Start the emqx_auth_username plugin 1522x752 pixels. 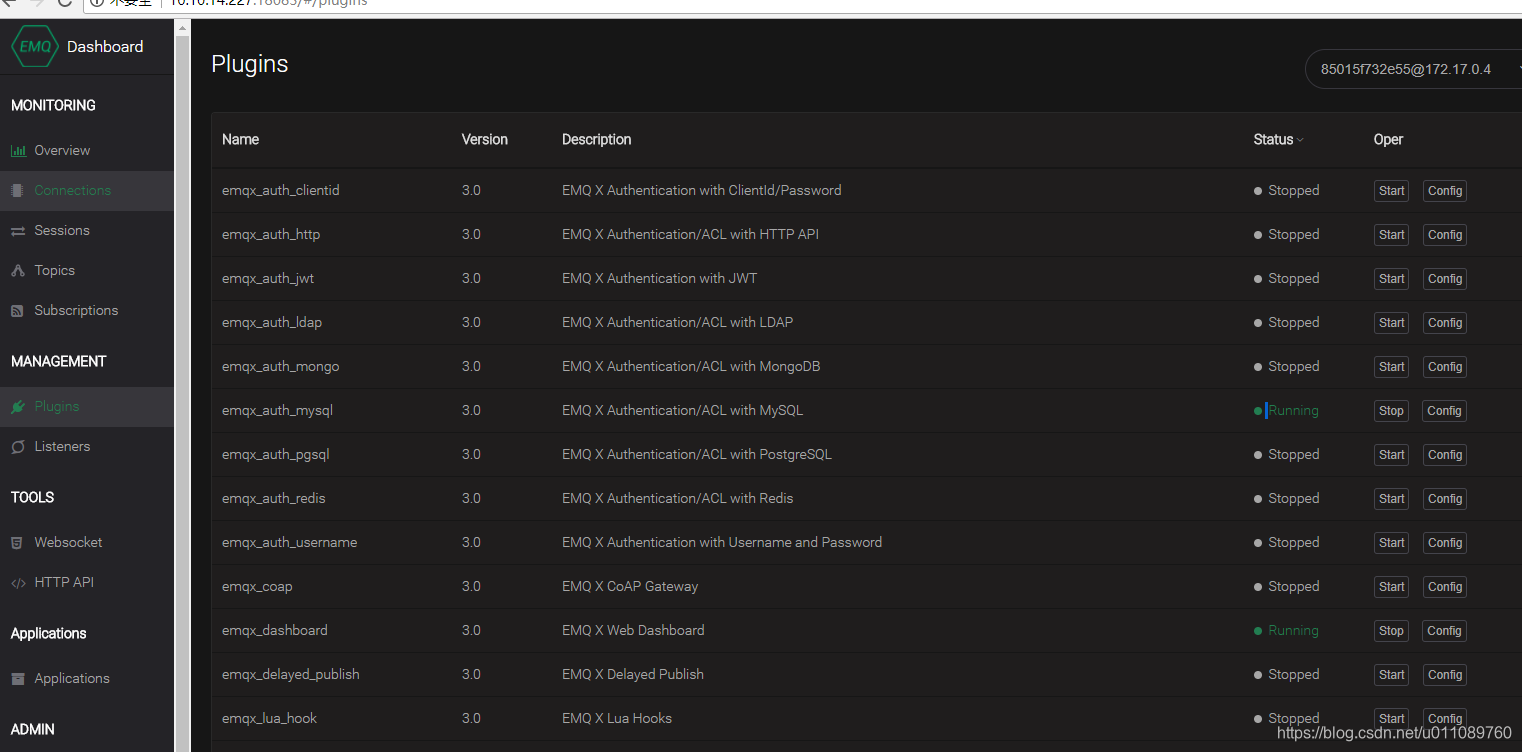click(x=1391, y=543)
